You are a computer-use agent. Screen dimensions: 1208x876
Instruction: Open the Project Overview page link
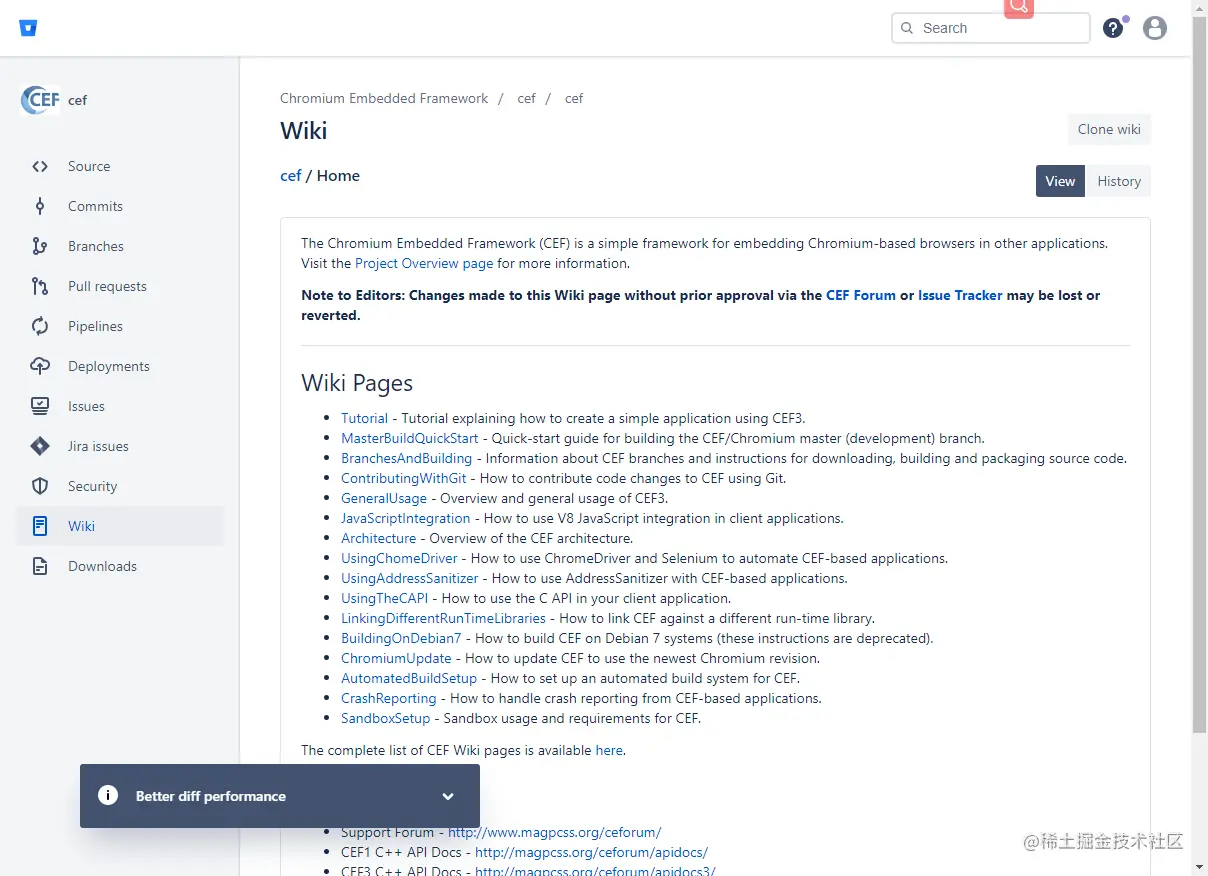424,264
